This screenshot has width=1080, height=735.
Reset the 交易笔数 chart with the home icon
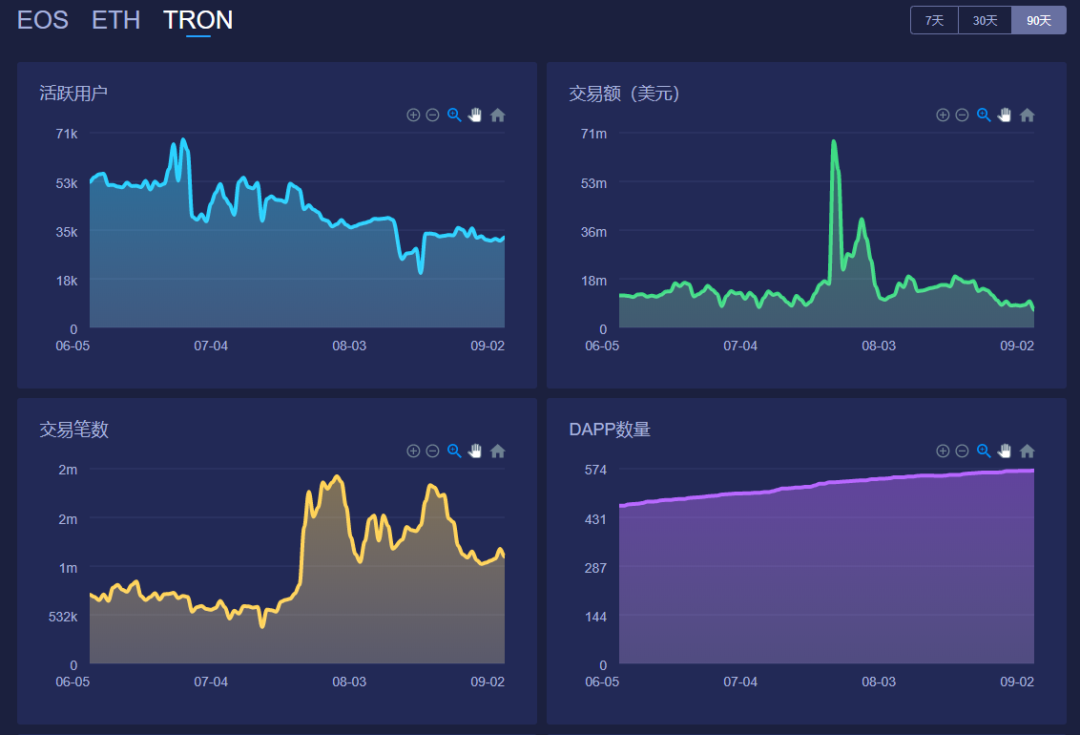[497, 451]
